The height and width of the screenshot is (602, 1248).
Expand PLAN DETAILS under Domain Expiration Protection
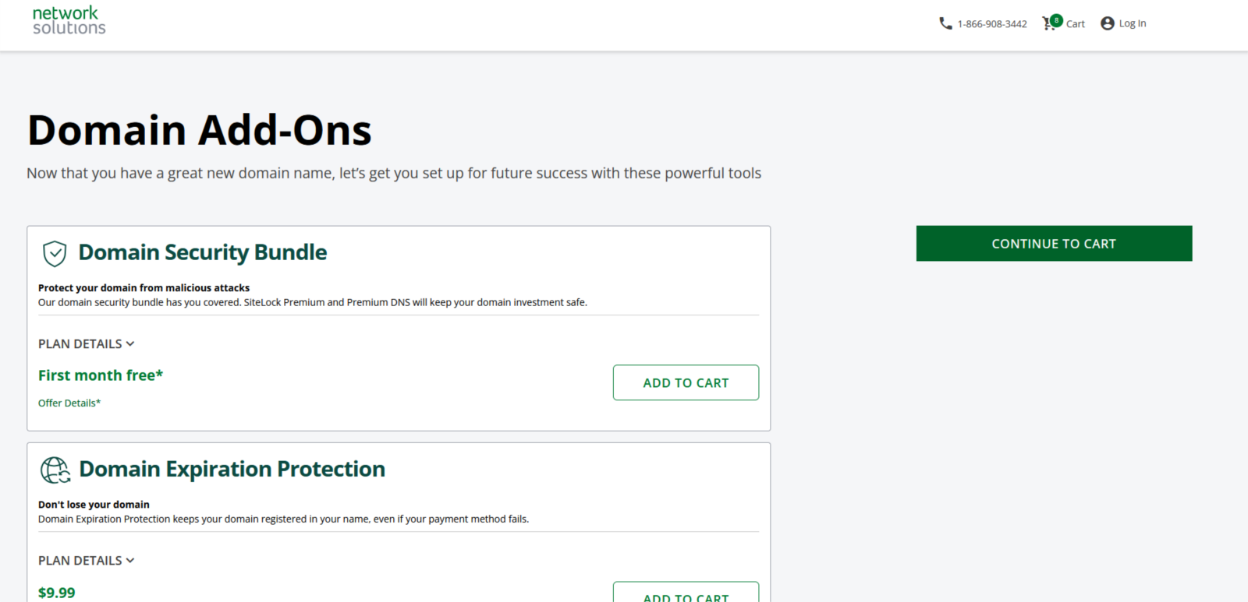pyautogui.click(x=86, y=560)
